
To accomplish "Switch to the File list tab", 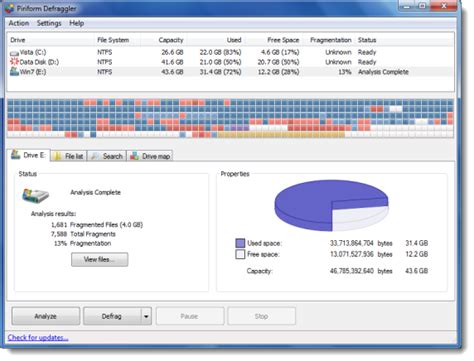I will pos(69,156).
